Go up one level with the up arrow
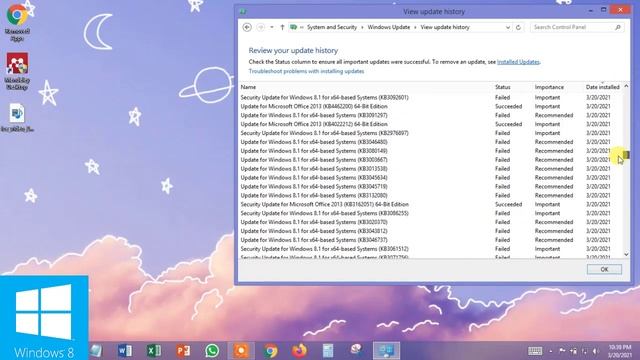Screen dimensions: 640x360 tap(282, 27)
